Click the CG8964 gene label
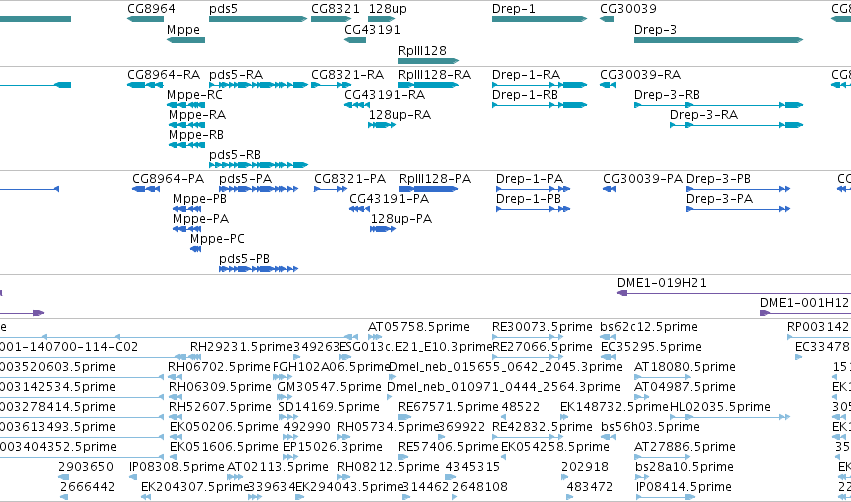The width and height of the screenshot is (851, 502). [151, 9]
